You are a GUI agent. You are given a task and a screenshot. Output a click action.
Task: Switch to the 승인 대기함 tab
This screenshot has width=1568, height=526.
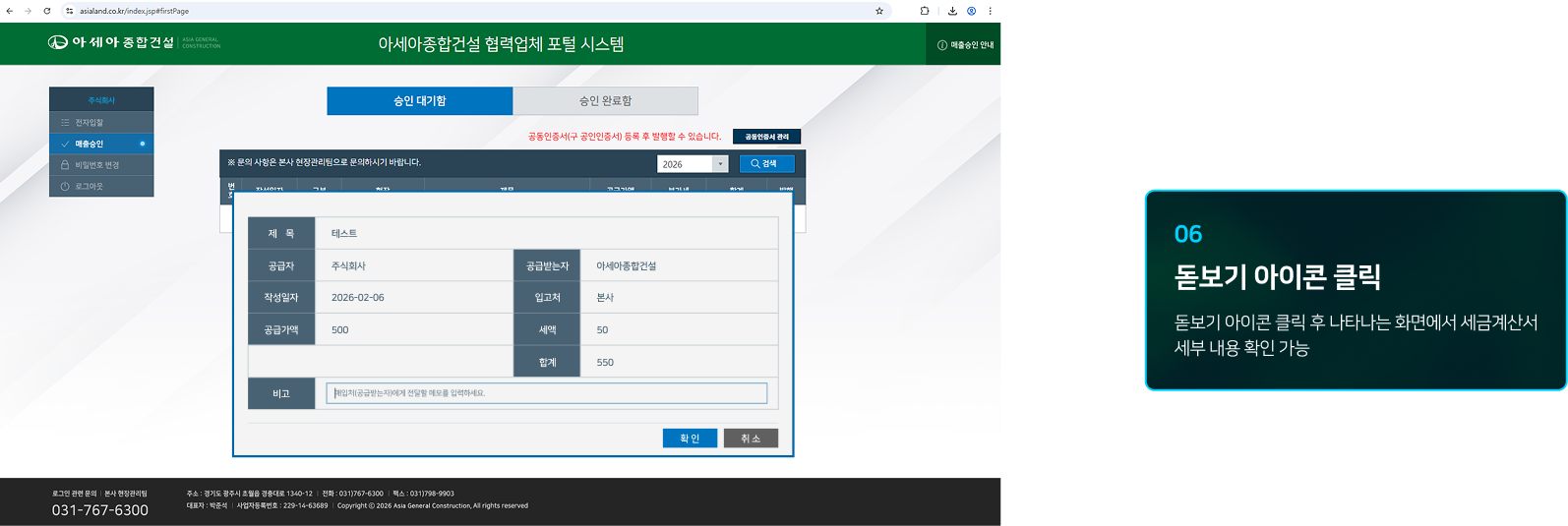click(x=420, y=100)
